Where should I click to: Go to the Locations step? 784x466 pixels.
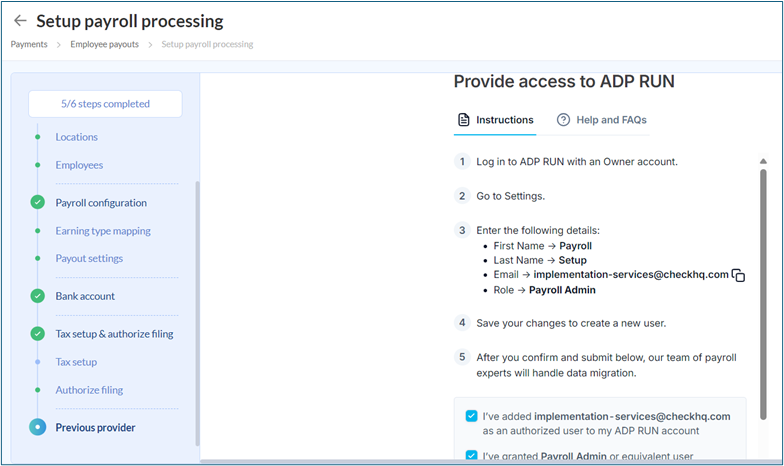point(76,137)
